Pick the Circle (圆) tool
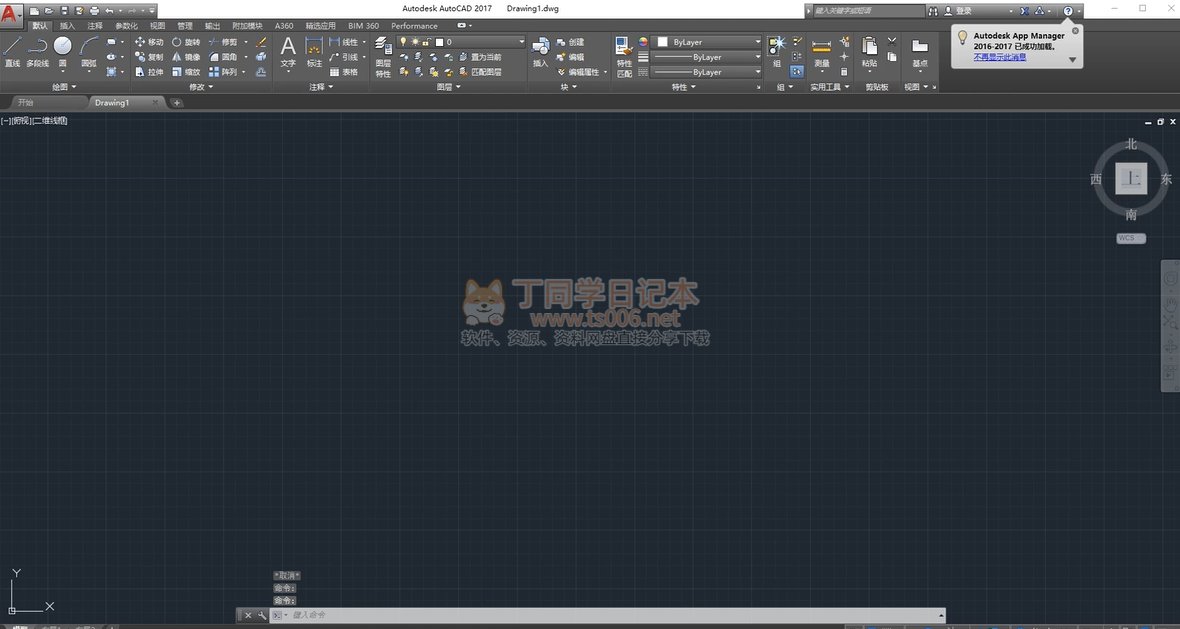1180x629 pixels. tap(62, 50)
